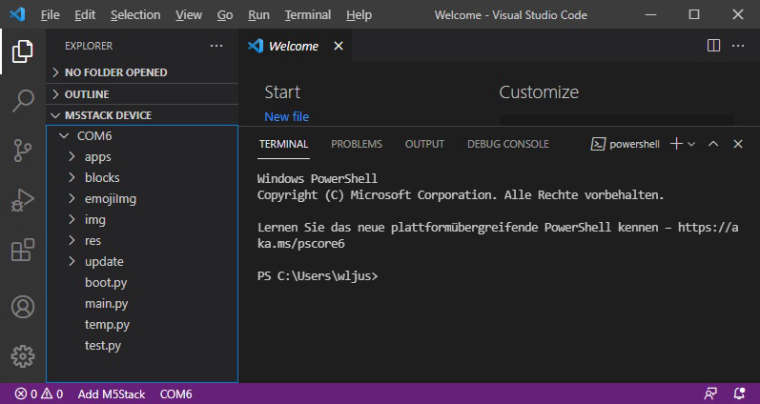Open the Selection menu
The height and width of the screenshot is (404, 760).
pyautogui.click(x=135, y=15)
